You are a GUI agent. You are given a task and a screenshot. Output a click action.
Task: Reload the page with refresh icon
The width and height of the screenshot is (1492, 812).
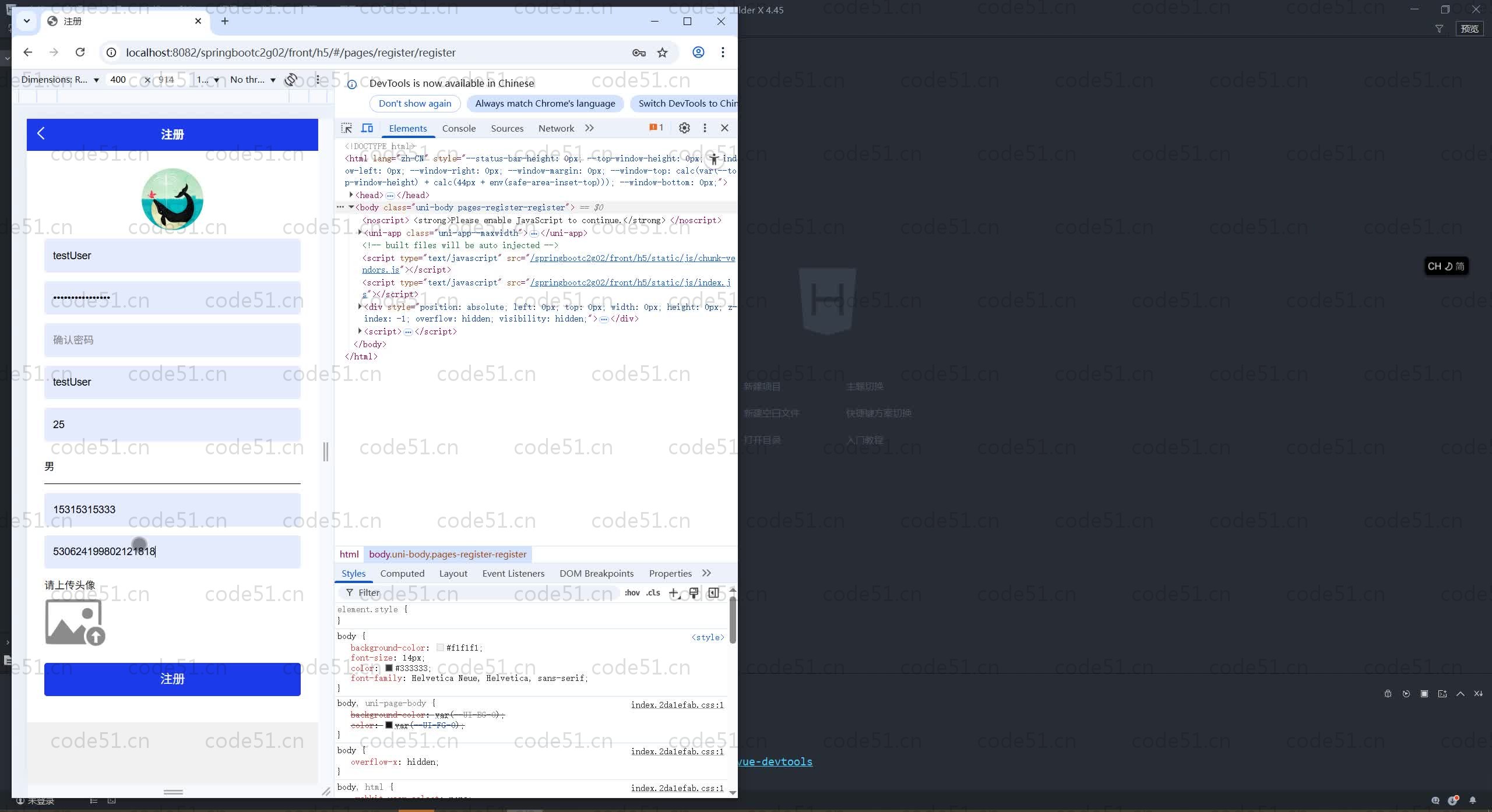80,52
